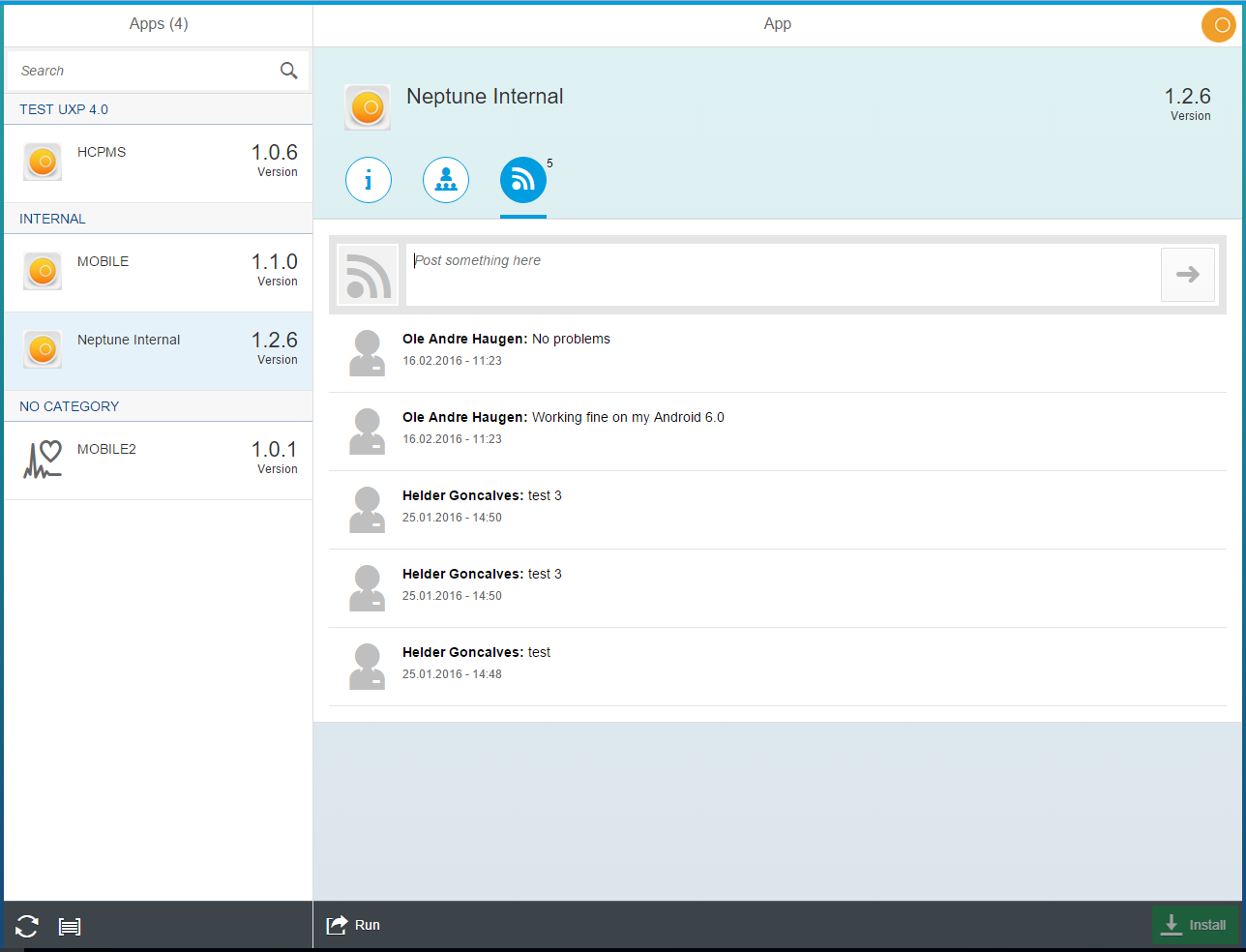Click Ole Andre Haugen's avatar on the top post
Image resolution: width=1246 pixels, height=952 pixels.
[x=367, y=353]
